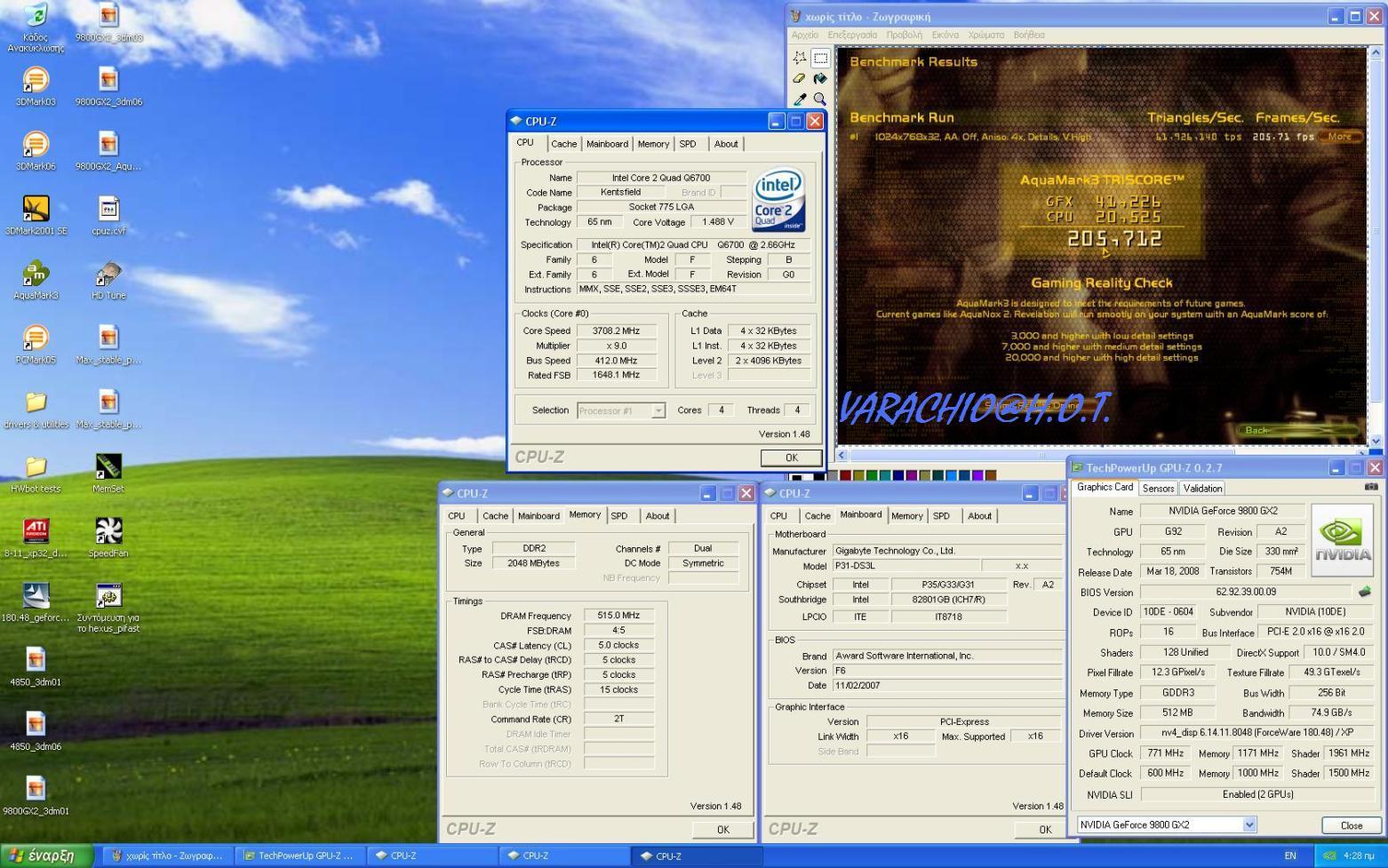Image resolution: width=1388 pixels, height=868 pixels.
Task: Select the HD Tune desktop icon
Action: coord(108,281)
